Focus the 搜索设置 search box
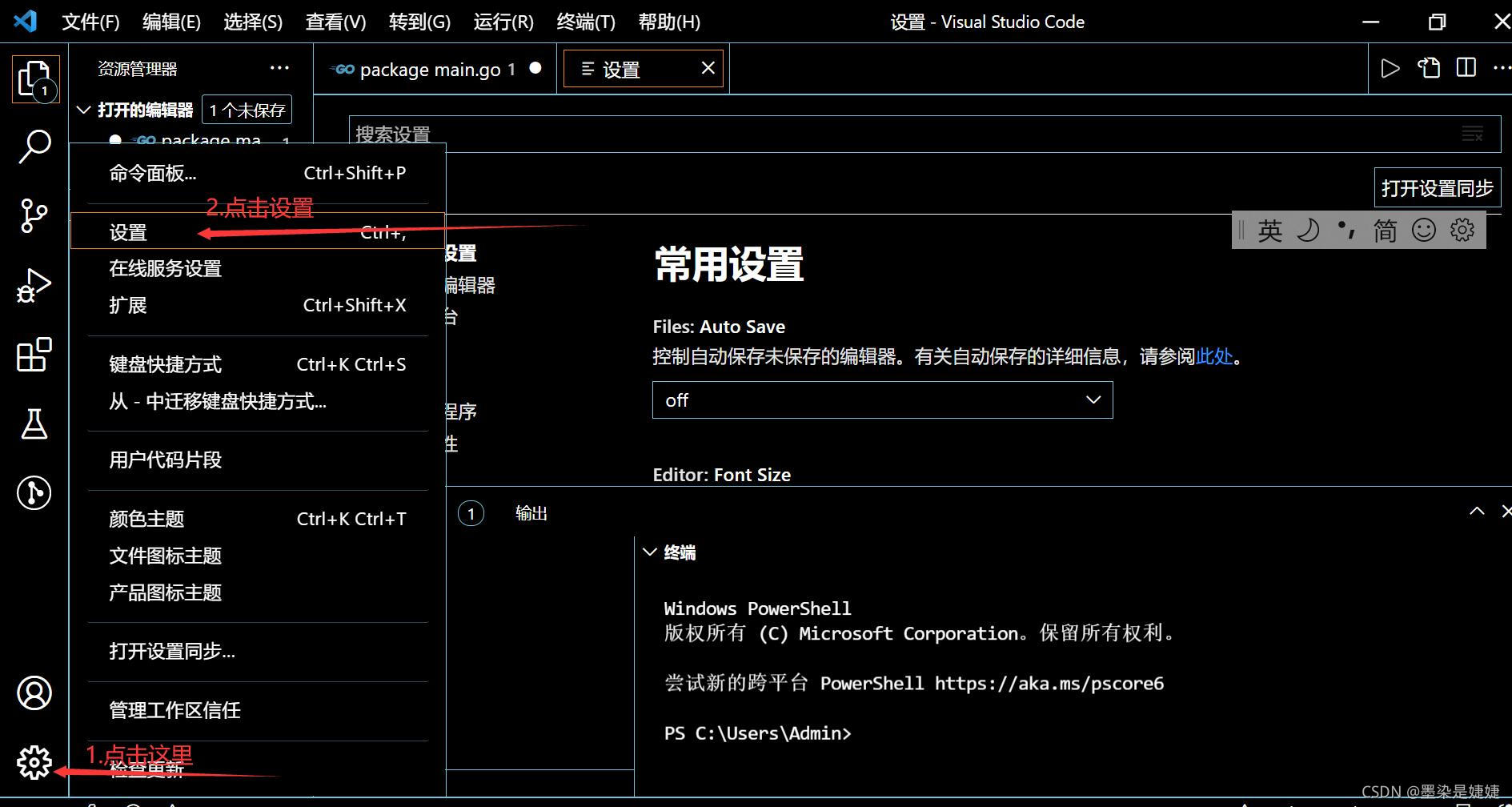Screen dimensions: 1512x807 point(924,134)
